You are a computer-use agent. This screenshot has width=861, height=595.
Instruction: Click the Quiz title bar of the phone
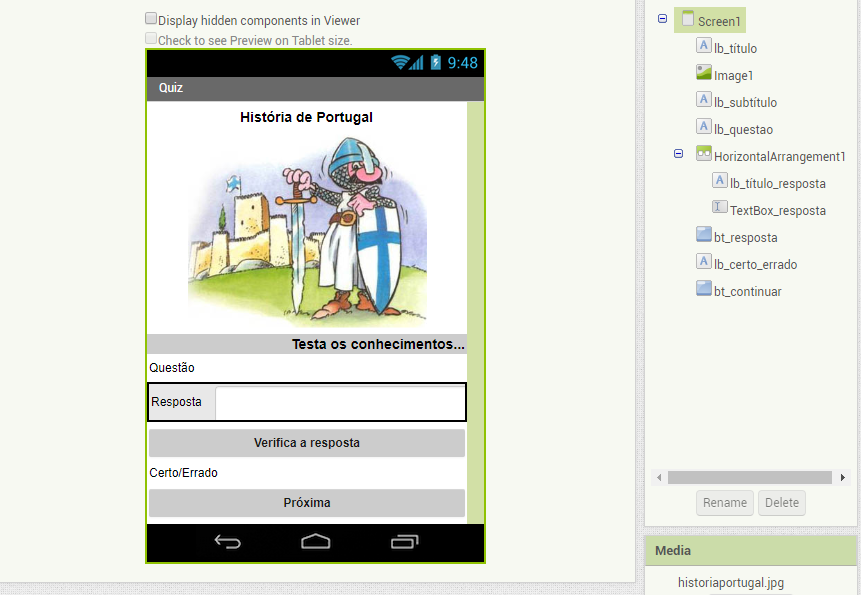[315, 88]
